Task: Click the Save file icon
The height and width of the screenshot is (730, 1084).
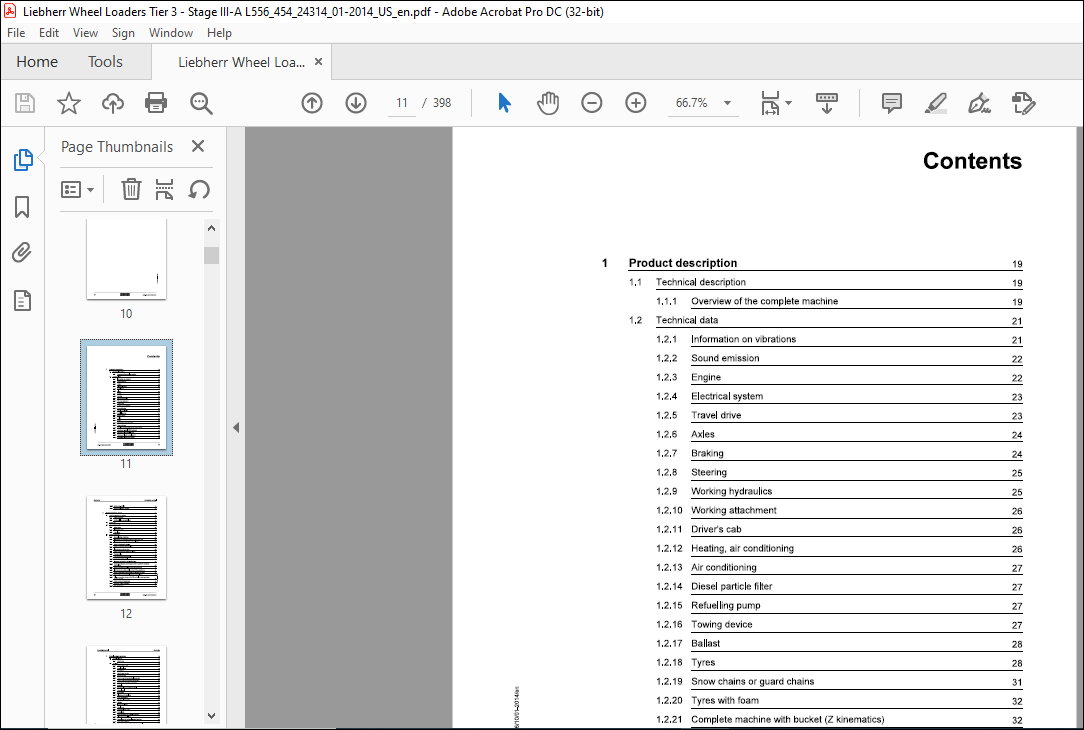Action: tap(25, 103)
